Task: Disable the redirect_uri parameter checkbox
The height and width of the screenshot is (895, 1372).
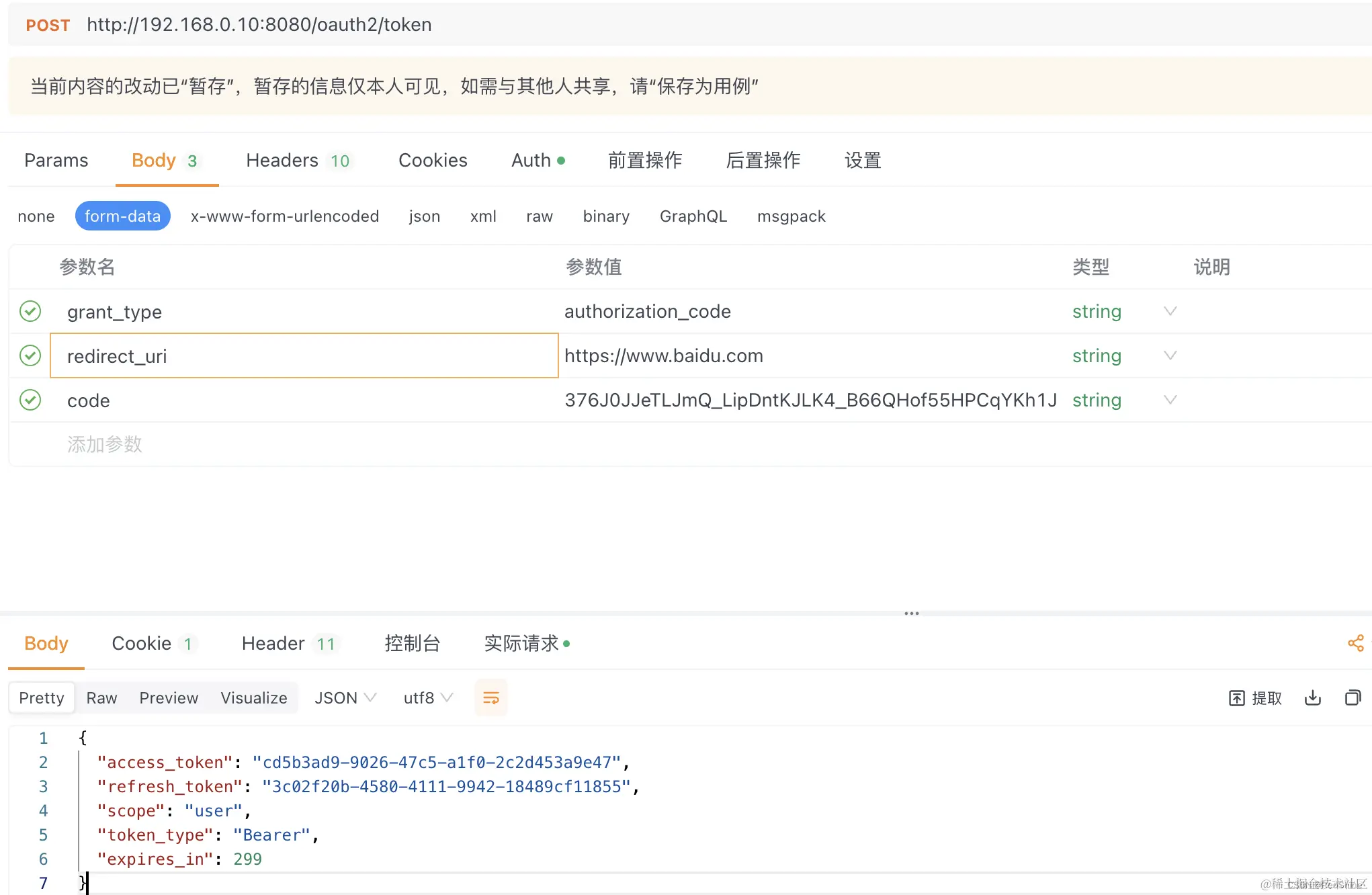Action: (30, 355)
